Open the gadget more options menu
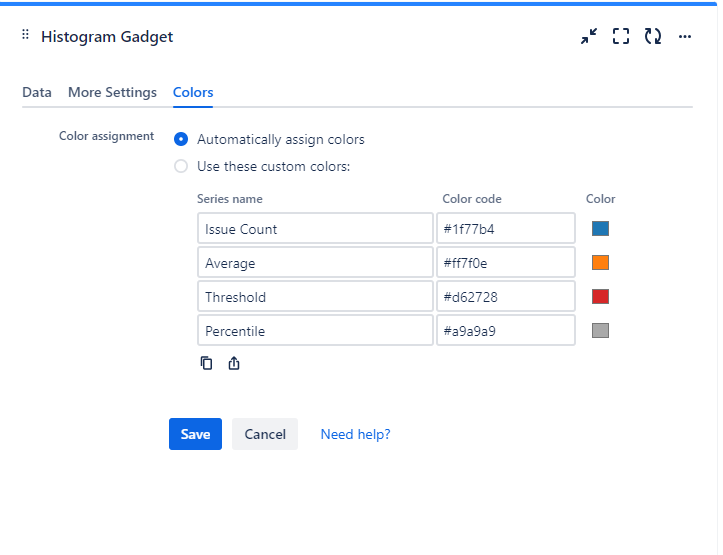Screen dimensions: 723x555 (x=685, y=37)
